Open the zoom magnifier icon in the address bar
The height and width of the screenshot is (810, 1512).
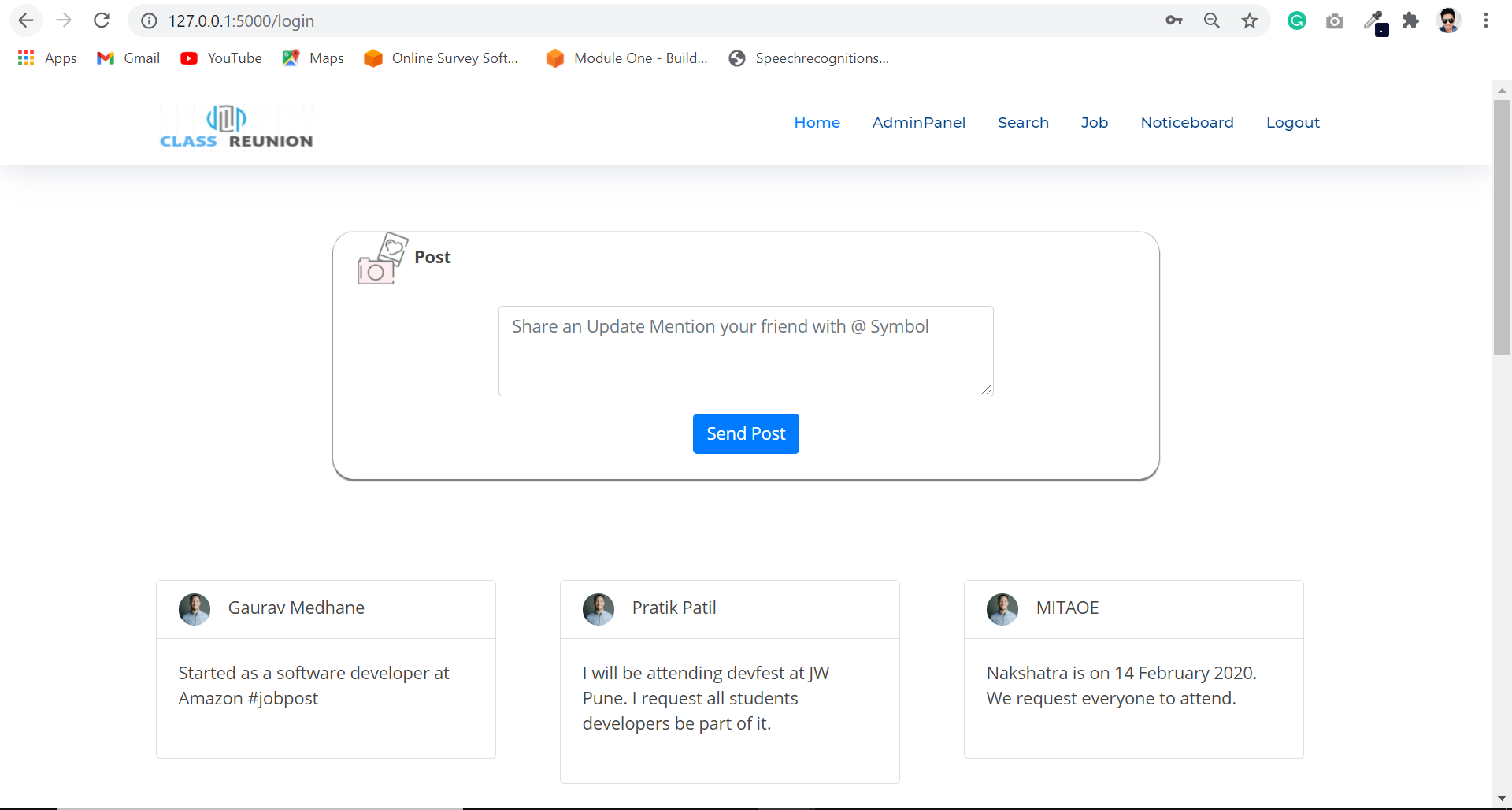(x=1212, y=20)
